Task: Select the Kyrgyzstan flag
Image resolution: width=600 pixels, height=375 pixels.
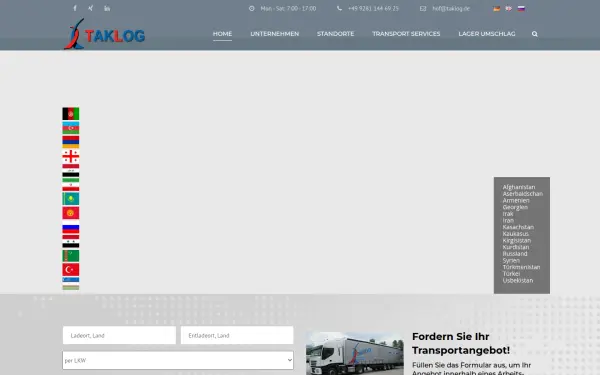Action: [71, 213]
